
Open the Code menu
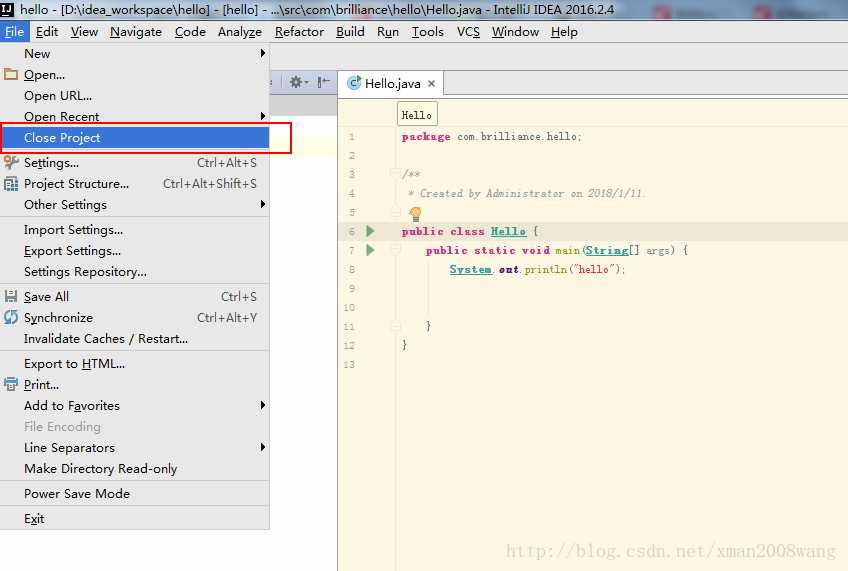coord(190,32)
